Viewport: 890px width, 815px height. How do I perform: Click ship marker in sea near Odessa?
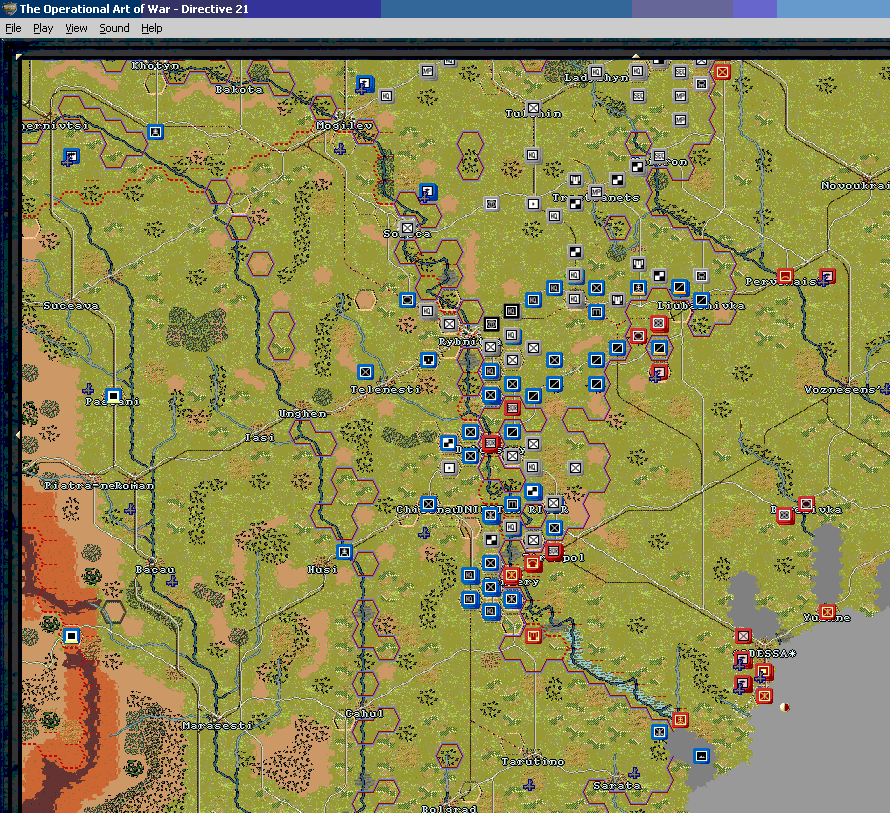tap(786, 707)
